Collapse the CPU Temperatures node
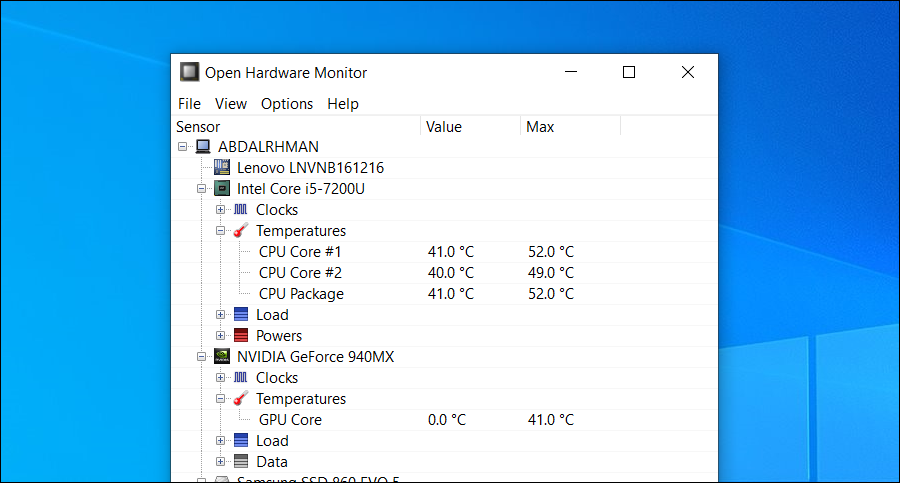The image size is (900, 483). click(x=221, y=231)
